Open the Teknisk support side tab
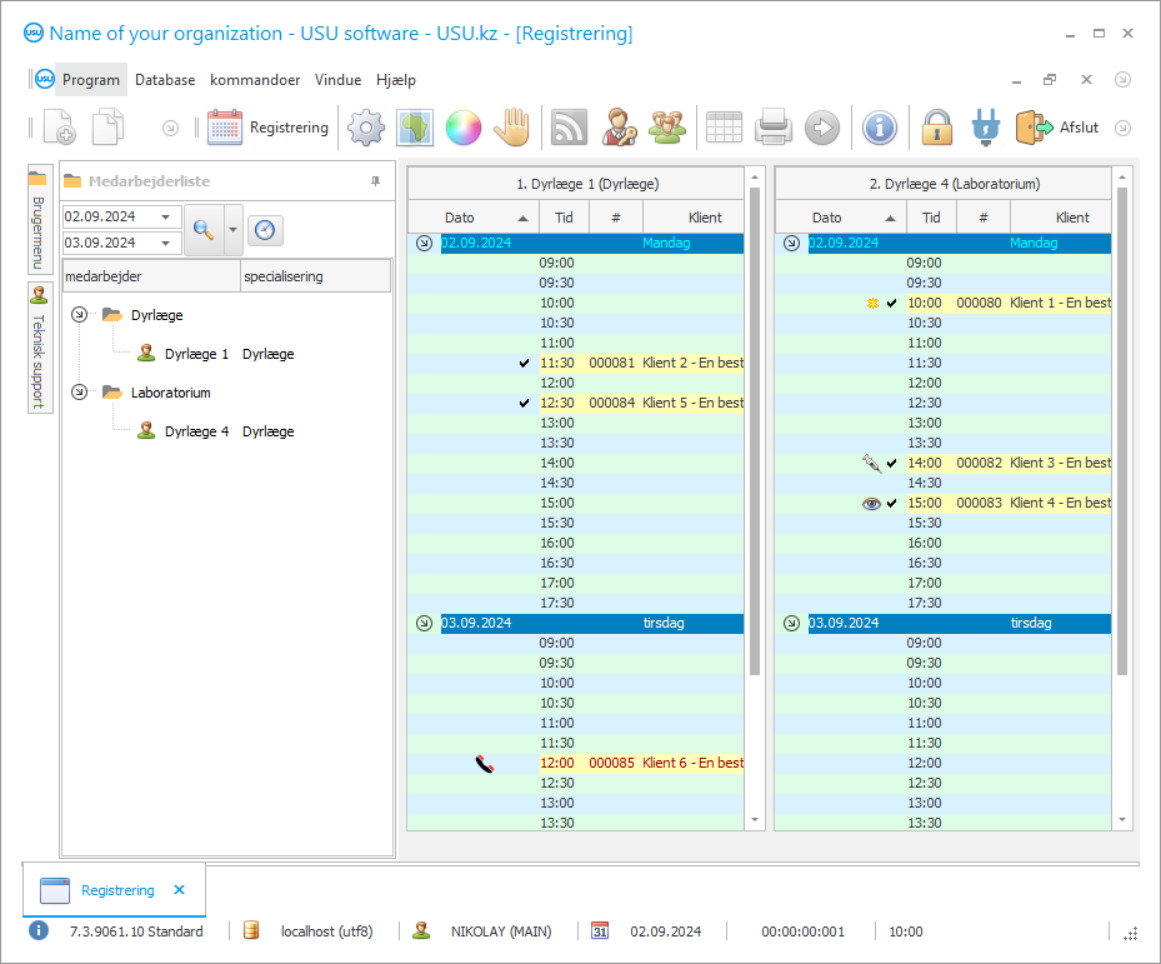This screenshot has height=964, width=1161. tap(39, 348)
